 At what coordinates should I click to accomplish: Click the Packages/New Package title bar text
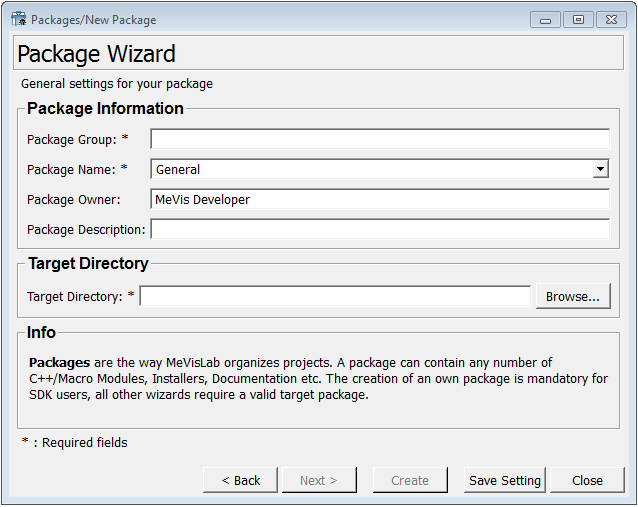pyautogui.click(x=94, y=19)
